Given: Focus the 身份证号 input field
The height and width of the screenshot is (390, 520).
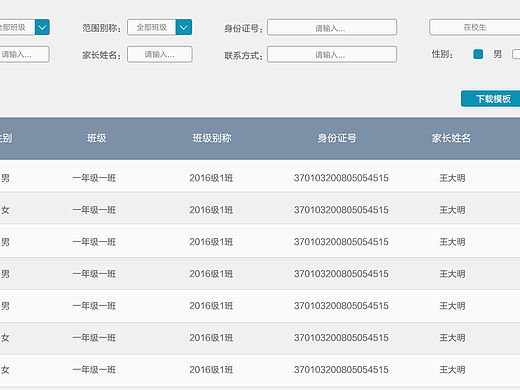Looking at the screenshot, I should [332, 27].
